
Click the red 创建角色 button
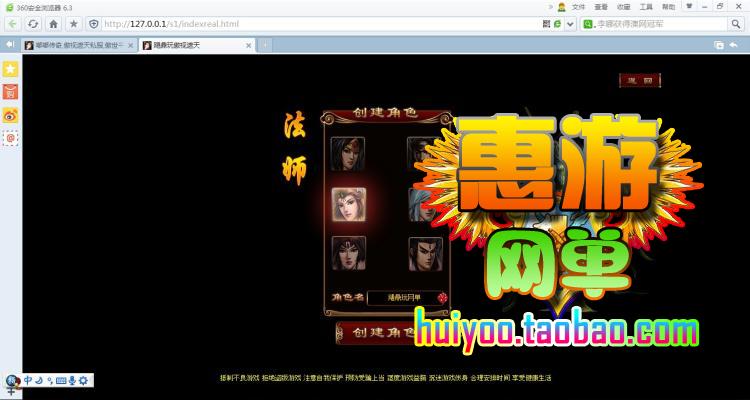tap(378, 333)
